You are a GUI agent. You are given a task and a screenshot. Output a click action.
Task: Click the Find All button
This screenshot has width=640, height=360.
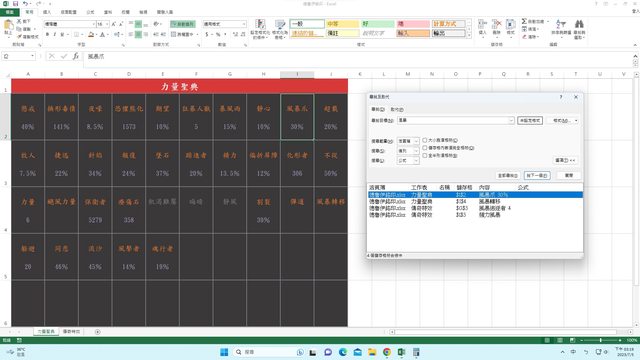[508, 176]
